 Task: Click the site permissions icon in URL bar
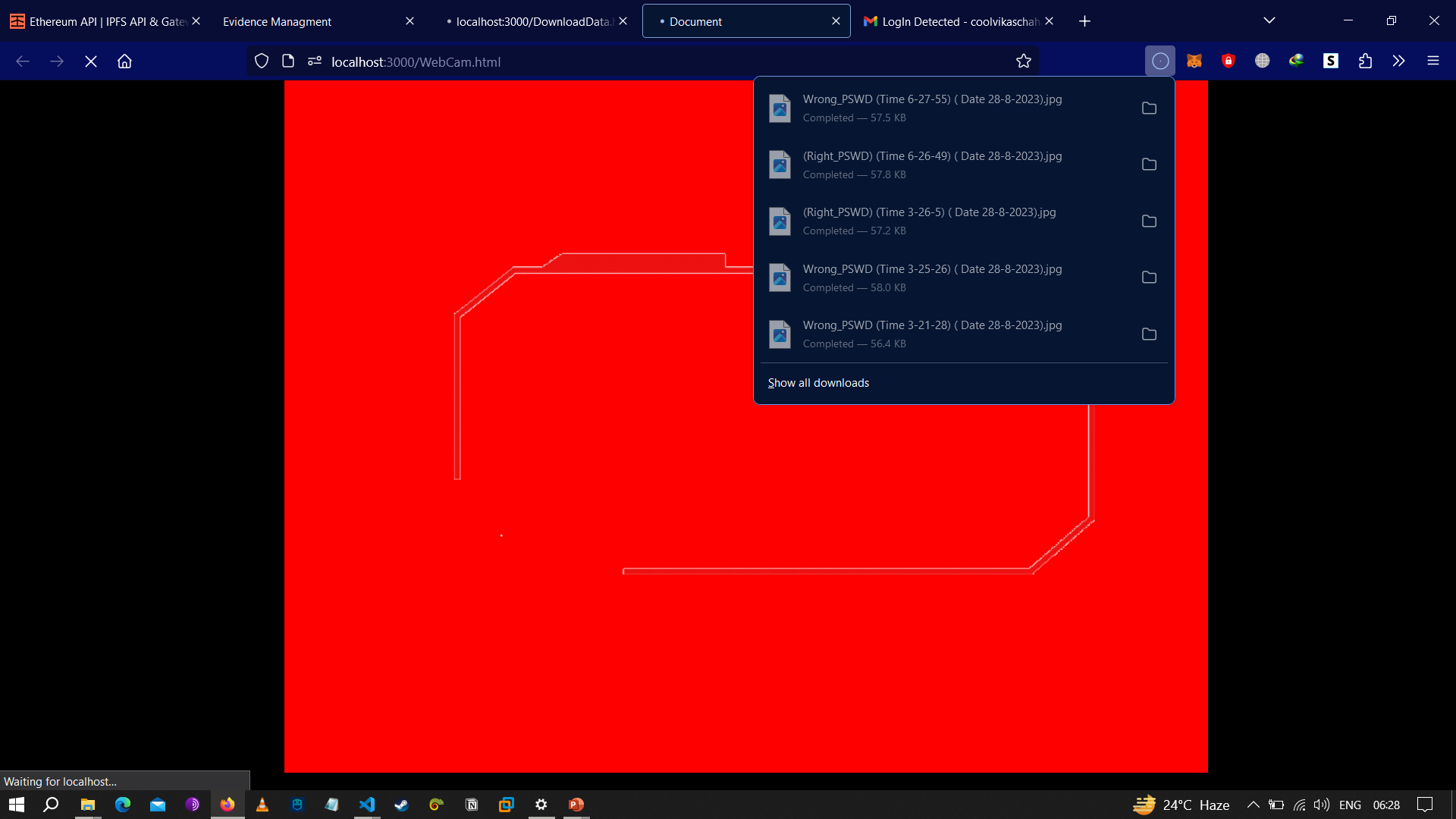pyautogui.click(x=315, y=61)
